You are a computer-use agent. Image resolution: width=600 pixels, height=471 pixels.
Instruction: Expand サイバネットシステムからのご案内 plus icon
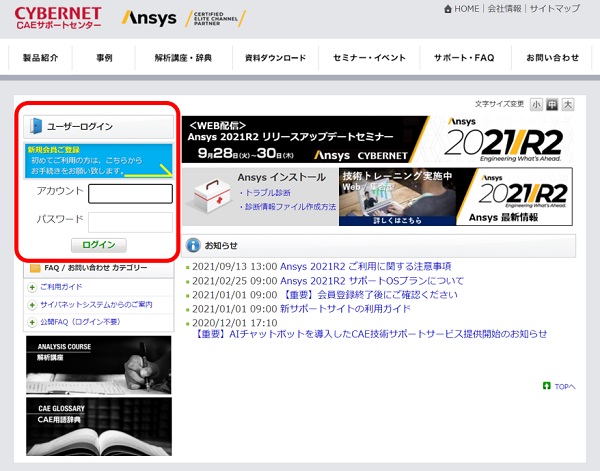pos(32,305)
